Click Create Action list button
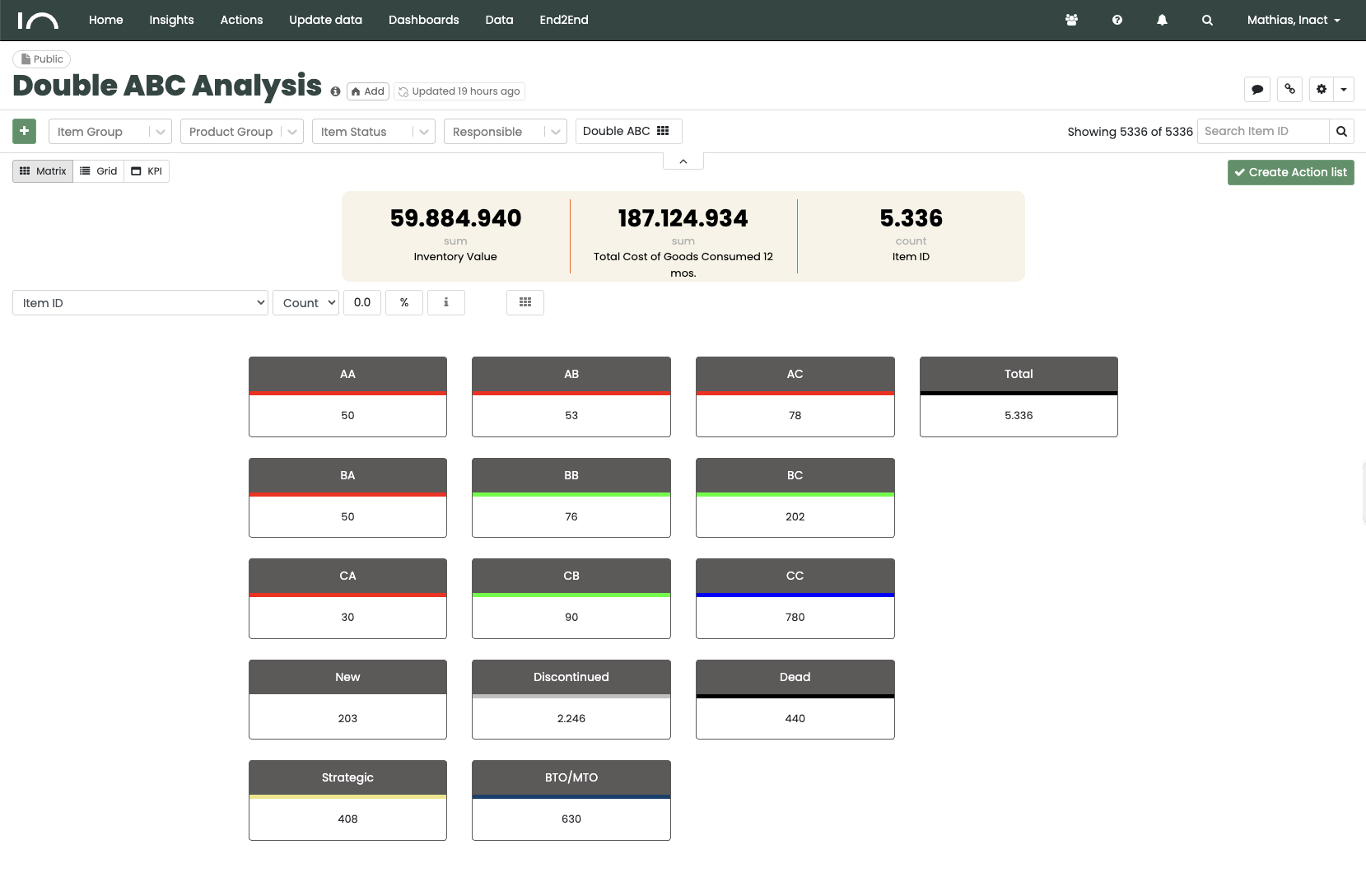This screenshot has width=1366, height=896. pos(1291,172)
